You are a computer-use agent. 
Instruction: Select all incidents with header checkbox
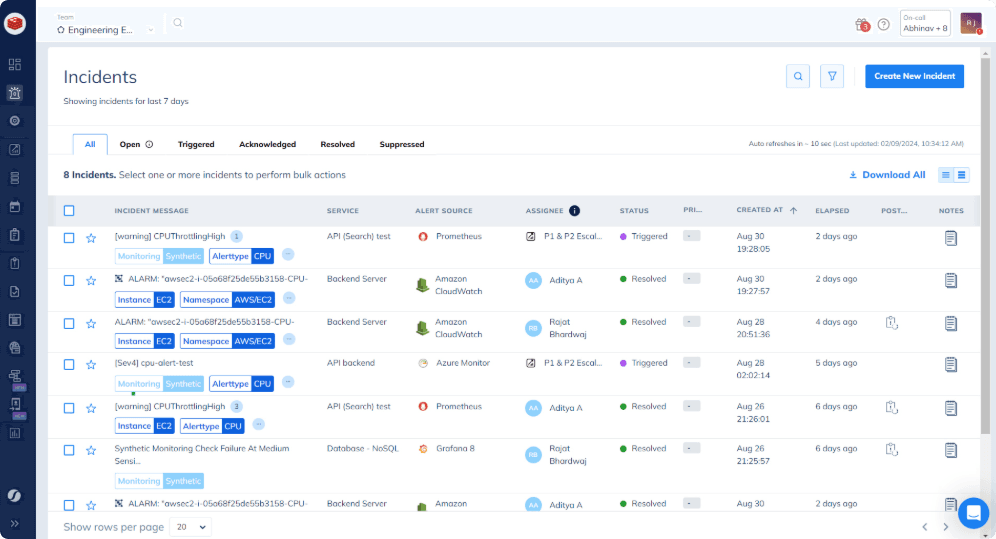(x=69, y=211)
